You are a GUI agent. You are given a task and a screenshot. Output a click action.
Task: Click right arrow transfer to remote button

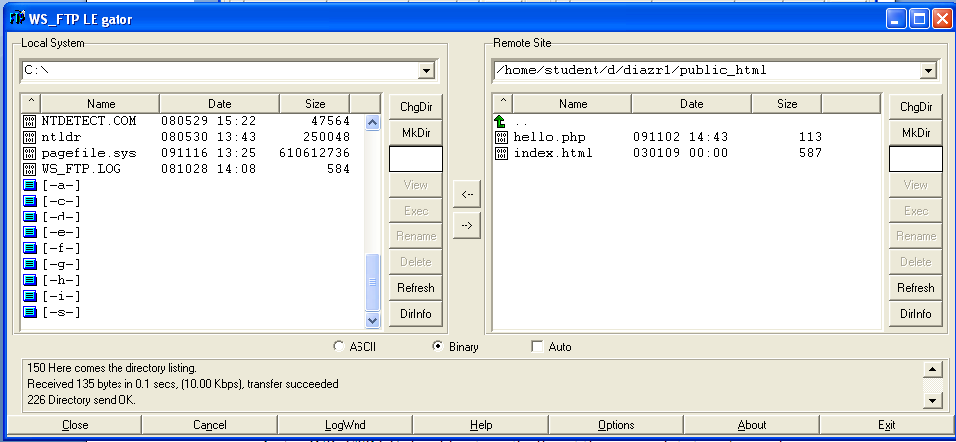pos(467,226)
